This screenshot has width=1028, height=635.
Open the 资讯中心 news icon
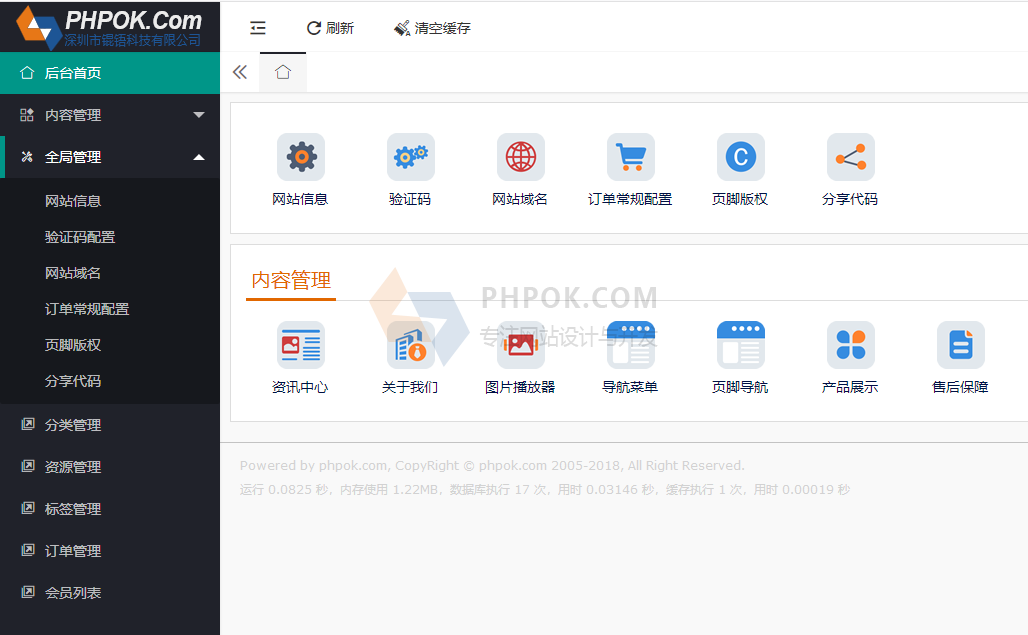point(300,345)
